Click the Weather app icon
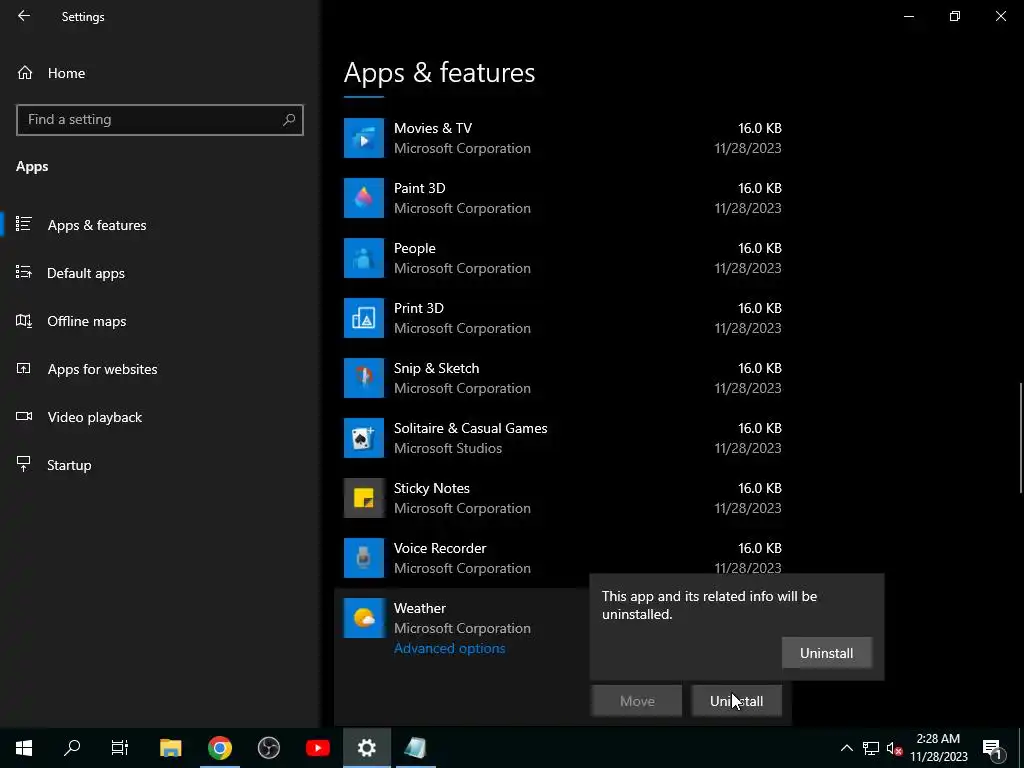The width and height of the screenshot is (1024, 768). (x=364, y=618)
